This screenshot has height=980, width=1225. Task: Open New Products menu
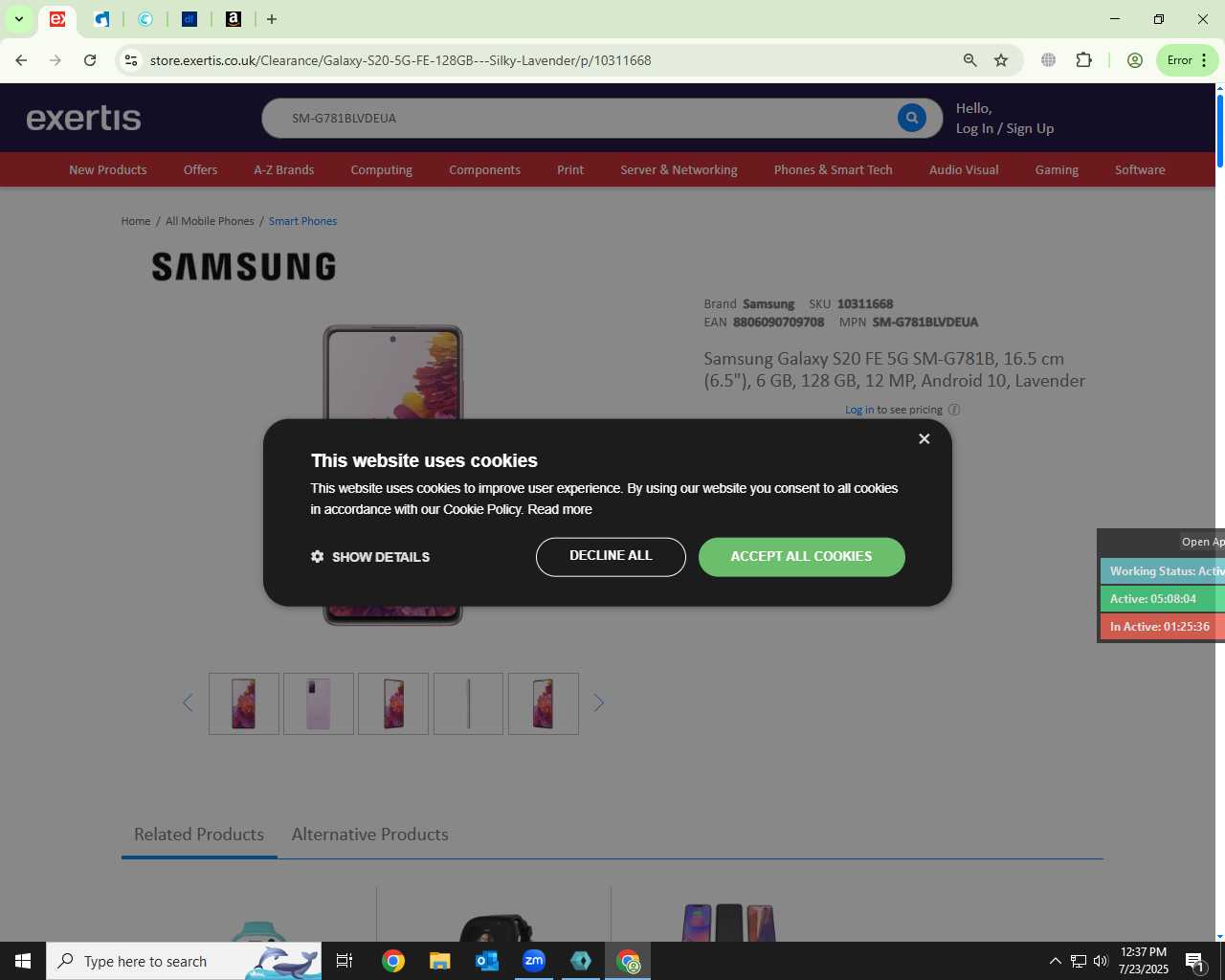point(108,169)
